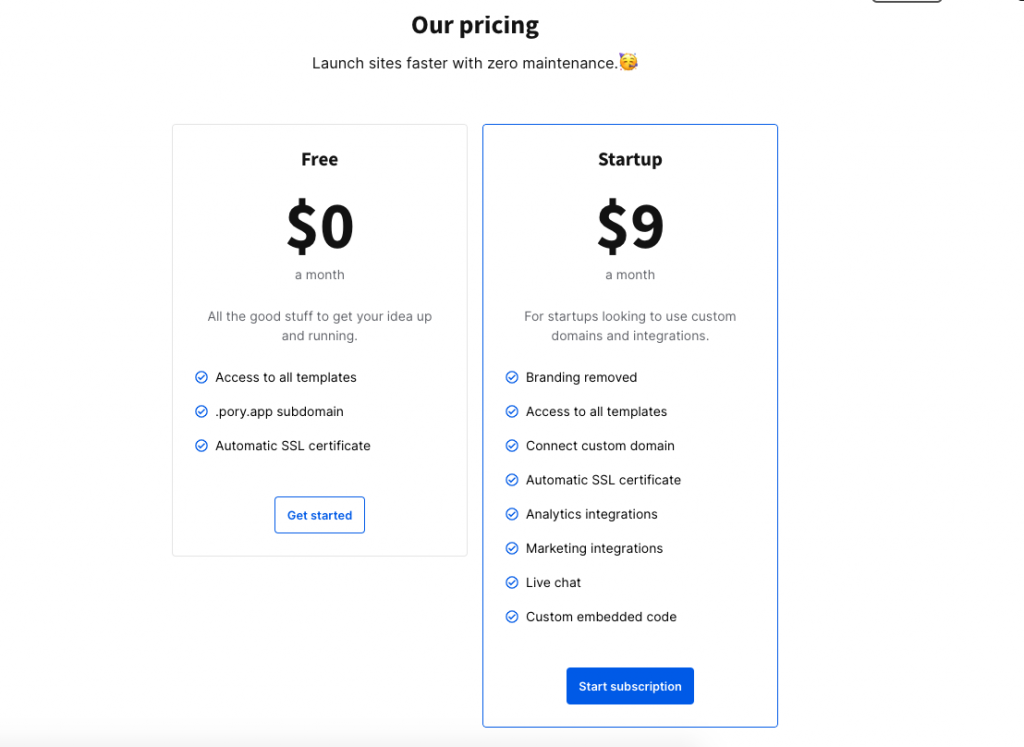Click the Start subscription button

coord(630,686)
